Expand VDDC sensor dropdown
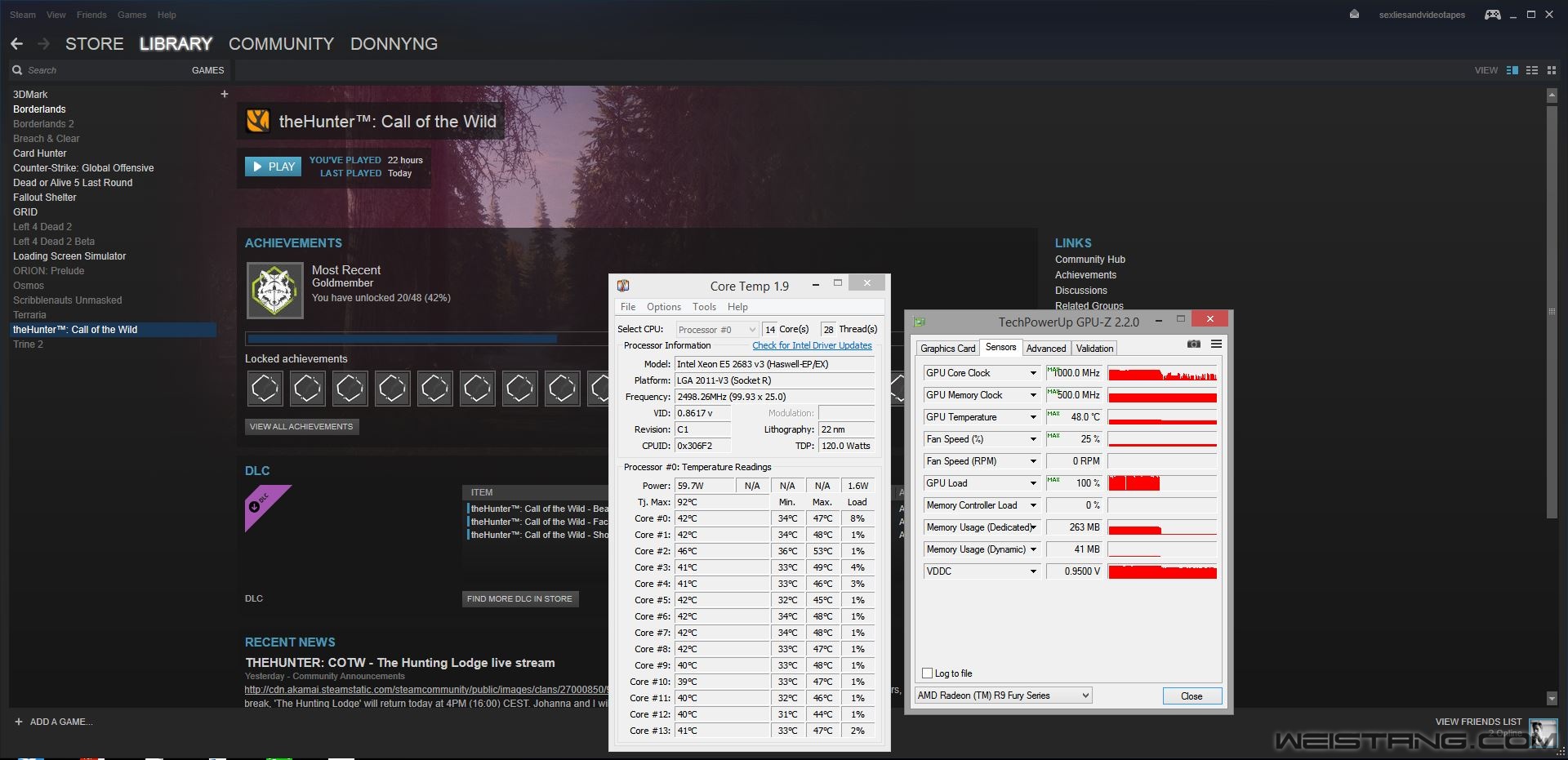 tap(1033, 571)
